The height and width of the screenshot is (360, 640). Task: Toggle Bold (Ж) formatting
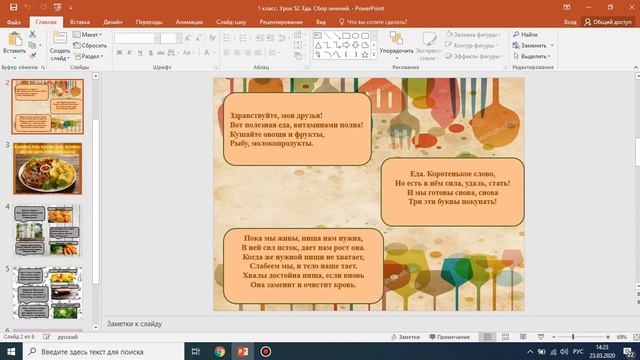(119, 53)
